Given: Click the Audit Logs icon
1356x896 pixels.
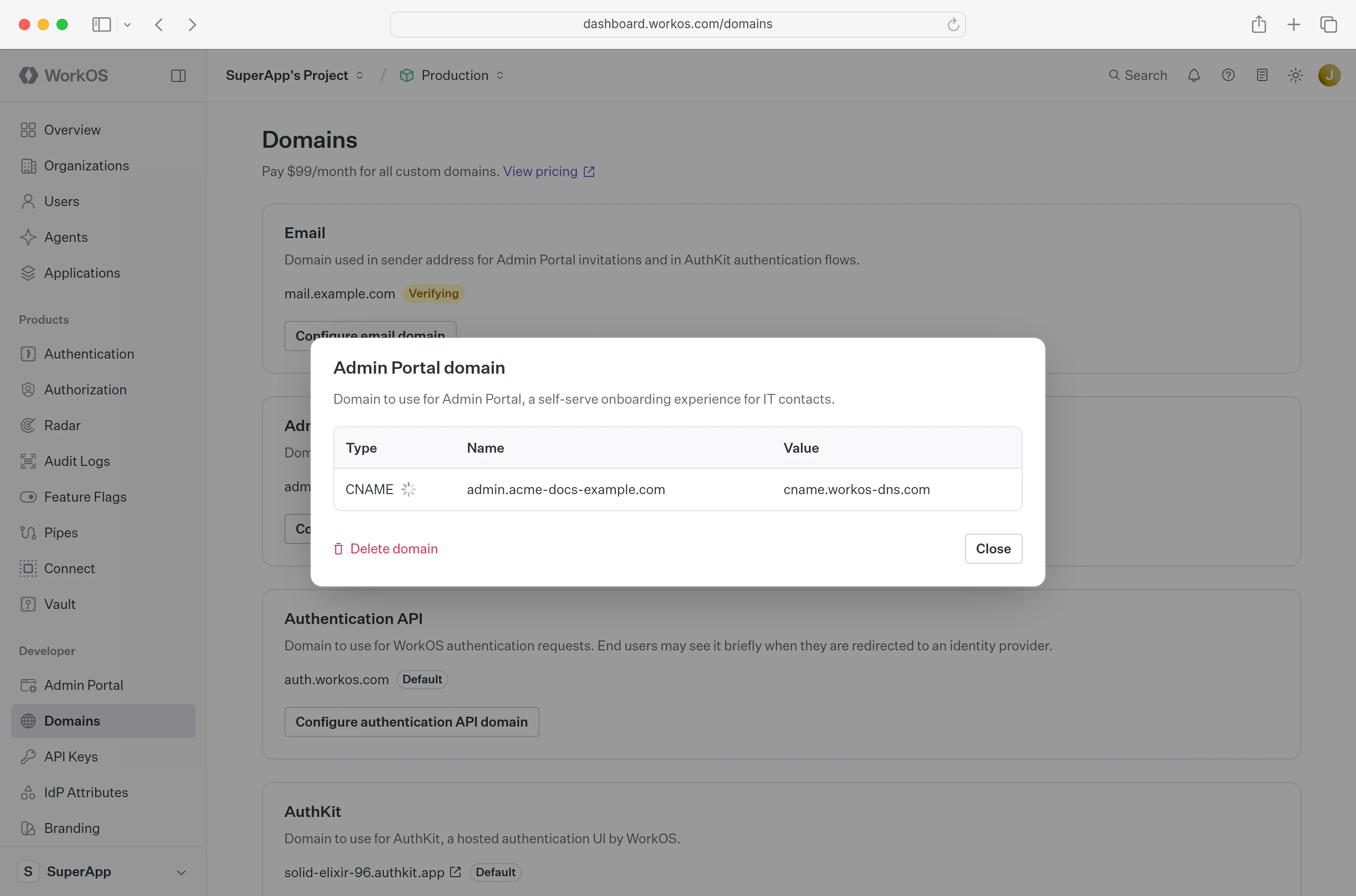Looking at the screenshot, I should pos(28,461).
